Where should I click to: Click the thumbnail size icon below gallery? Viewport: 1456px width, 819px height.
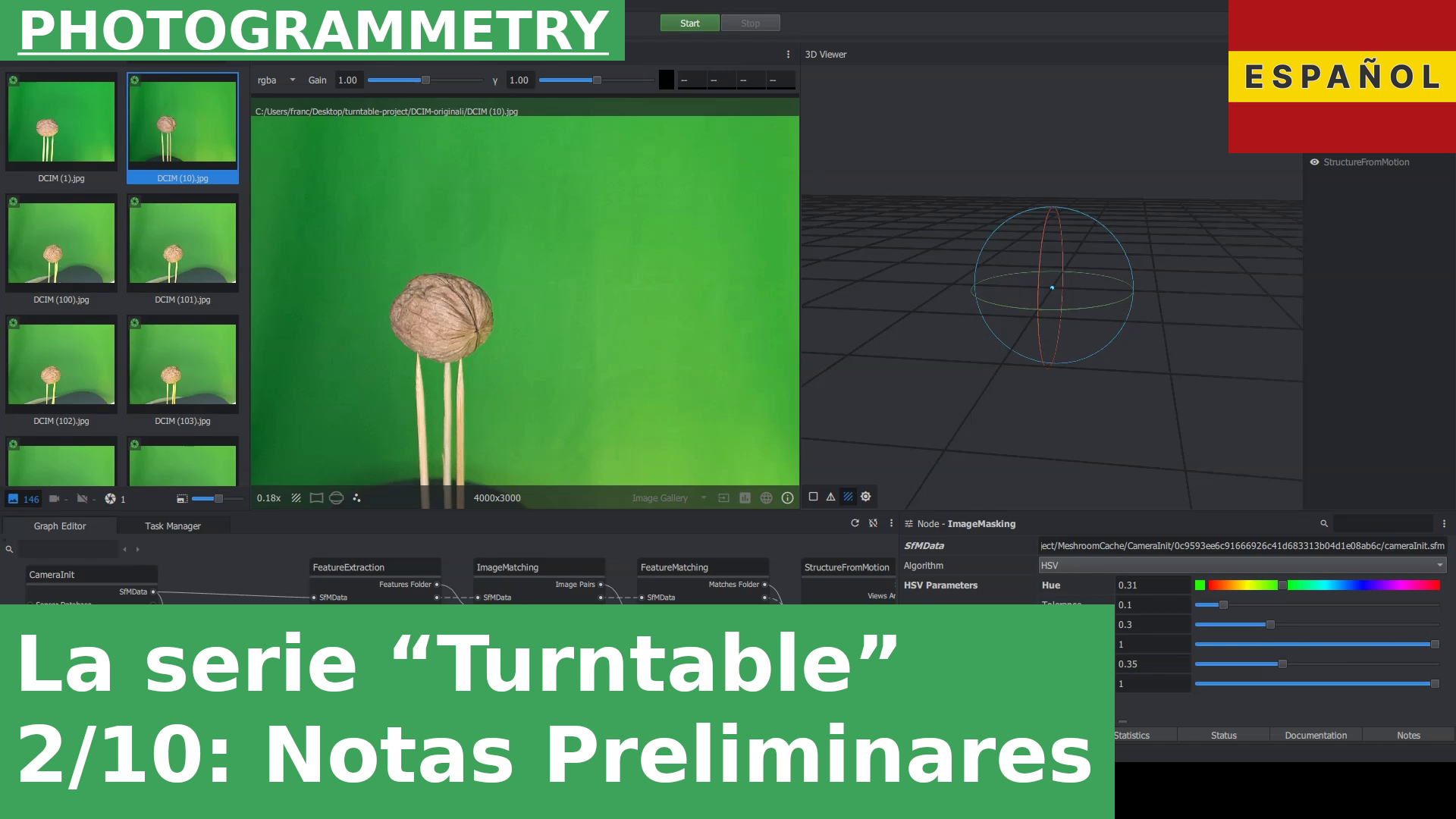pyautogui.click(x=181, y=498)
